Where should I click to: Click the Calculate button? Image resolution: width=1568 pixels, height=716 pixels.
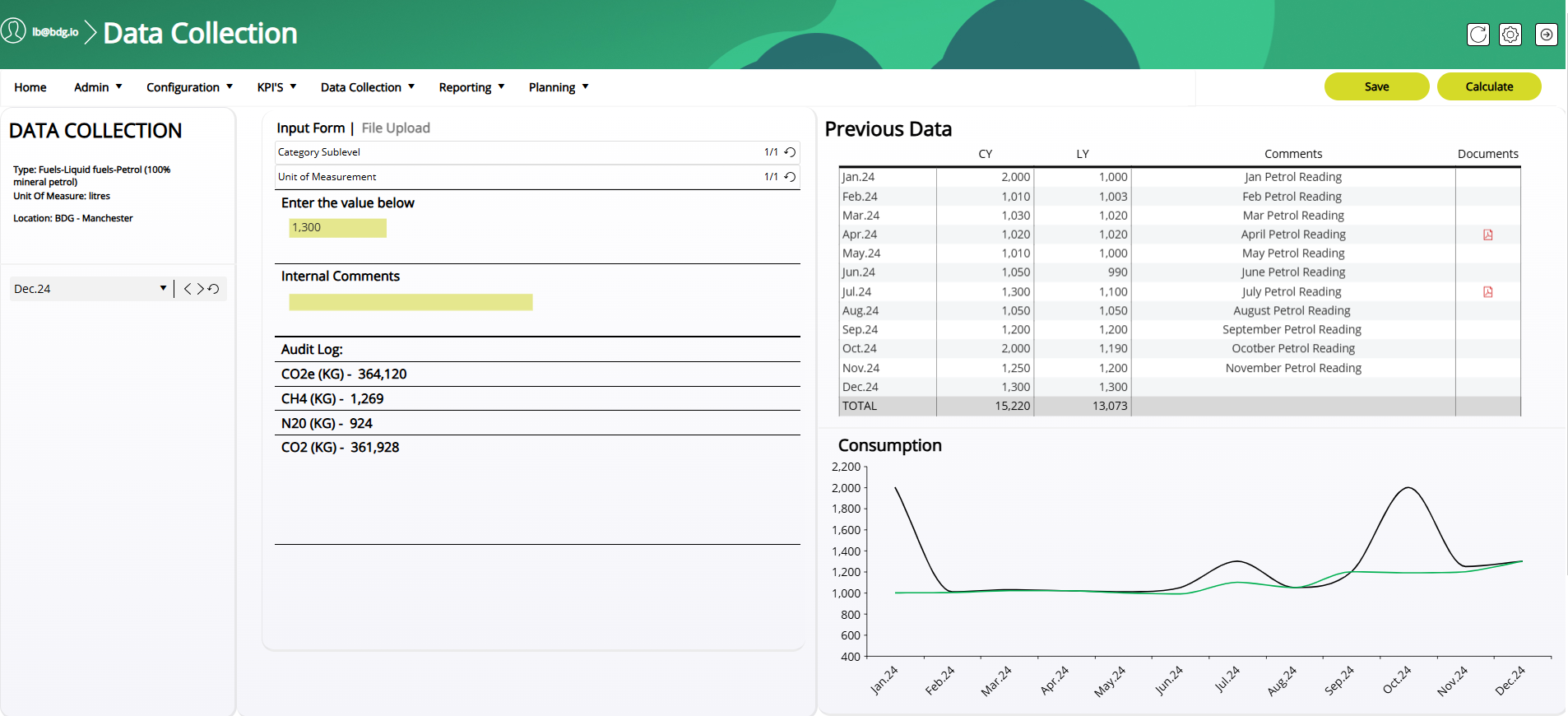(1489, 86)
